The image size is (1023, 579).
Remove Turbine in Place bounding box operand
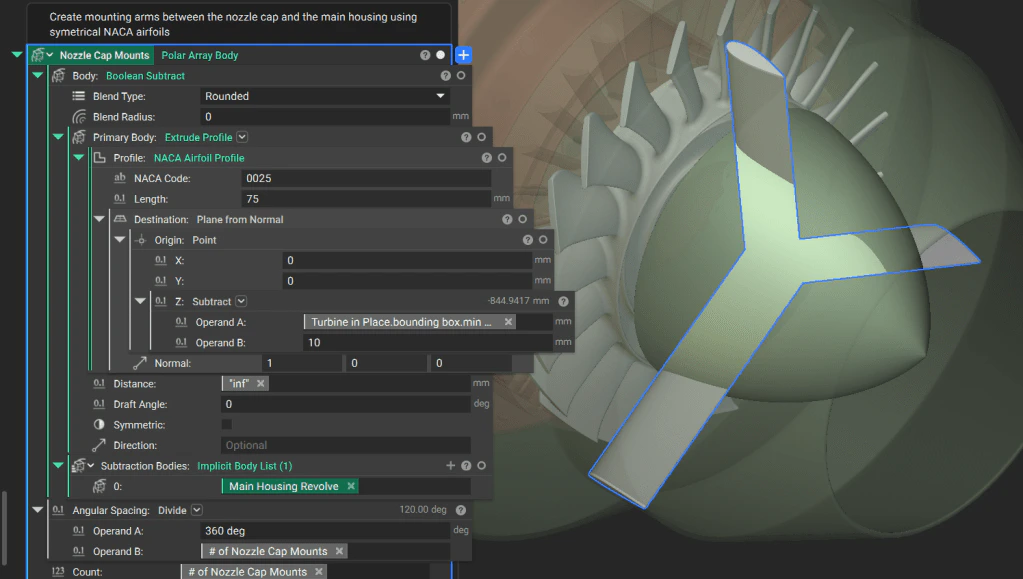click(x=508, y=322)
